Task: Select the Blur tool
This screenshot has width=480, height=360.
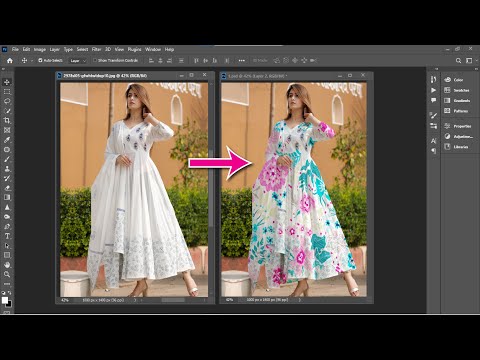Action: coord(7,207)
